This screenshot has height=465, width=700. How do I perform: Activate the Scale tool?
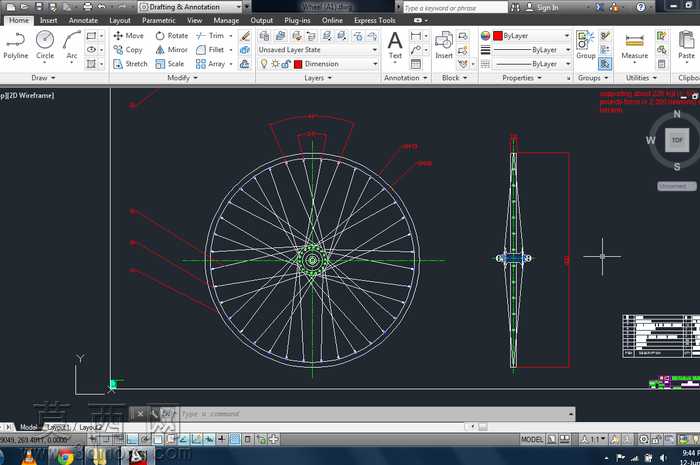click(x=170, y=64)
